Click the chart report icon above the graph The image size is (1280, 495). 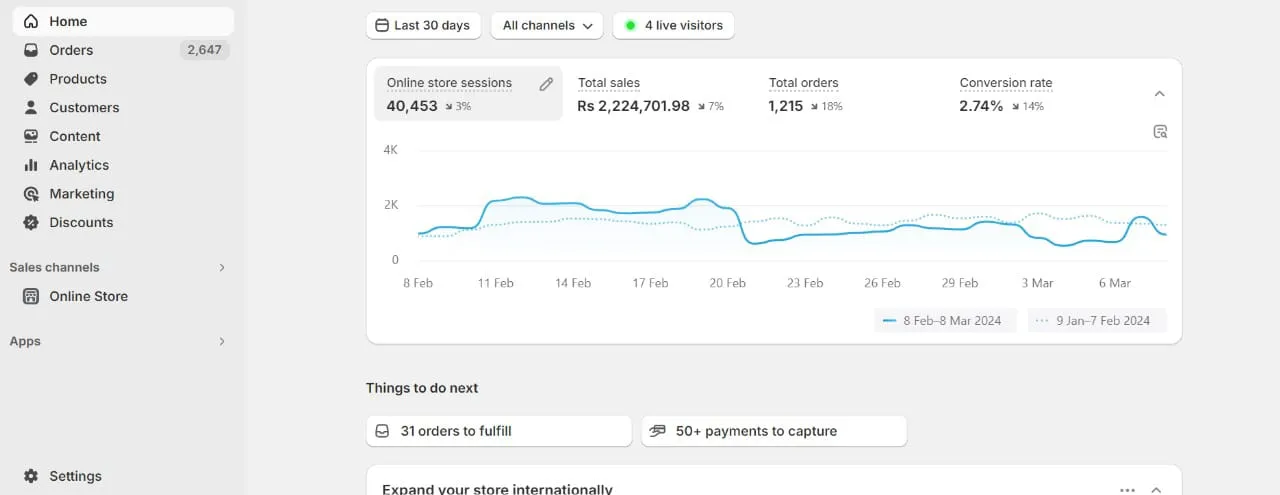click(x=1160, y=132)
